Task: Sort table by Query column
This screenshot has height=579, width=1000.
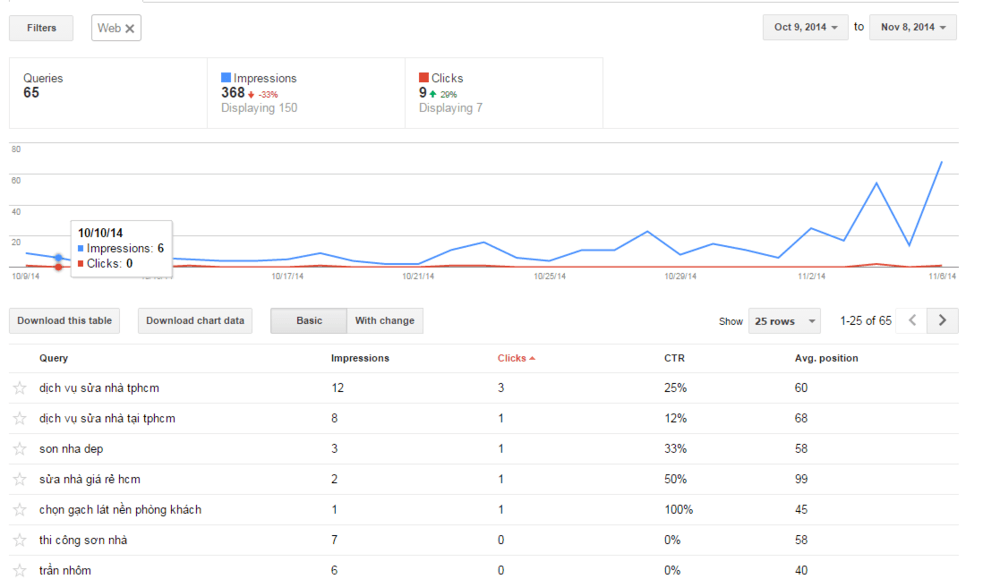Action: click(54, 358)
